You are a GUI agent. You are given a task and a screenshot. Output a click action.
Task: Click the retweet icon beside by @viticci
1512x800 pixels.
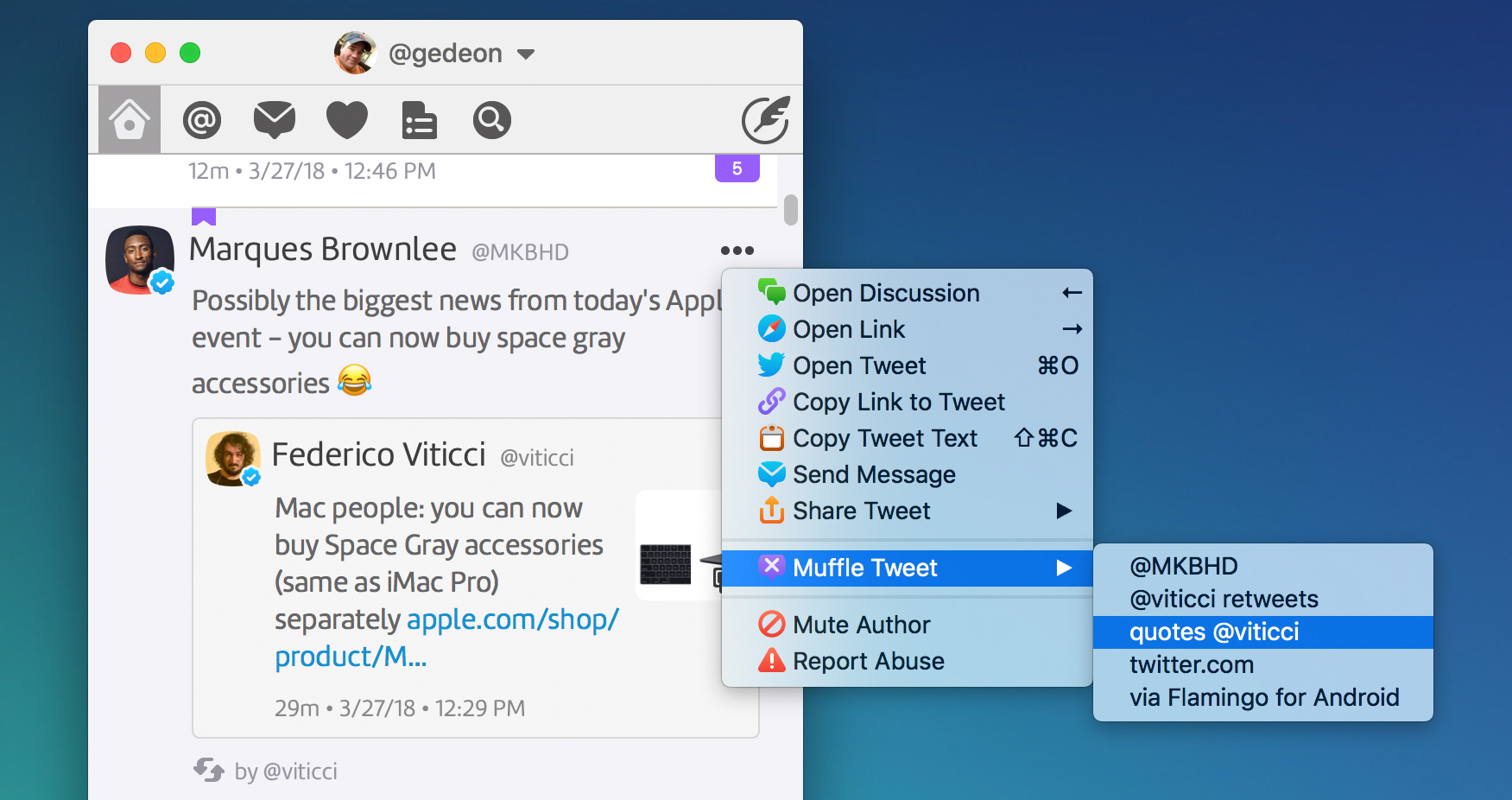tap(209, 770)
